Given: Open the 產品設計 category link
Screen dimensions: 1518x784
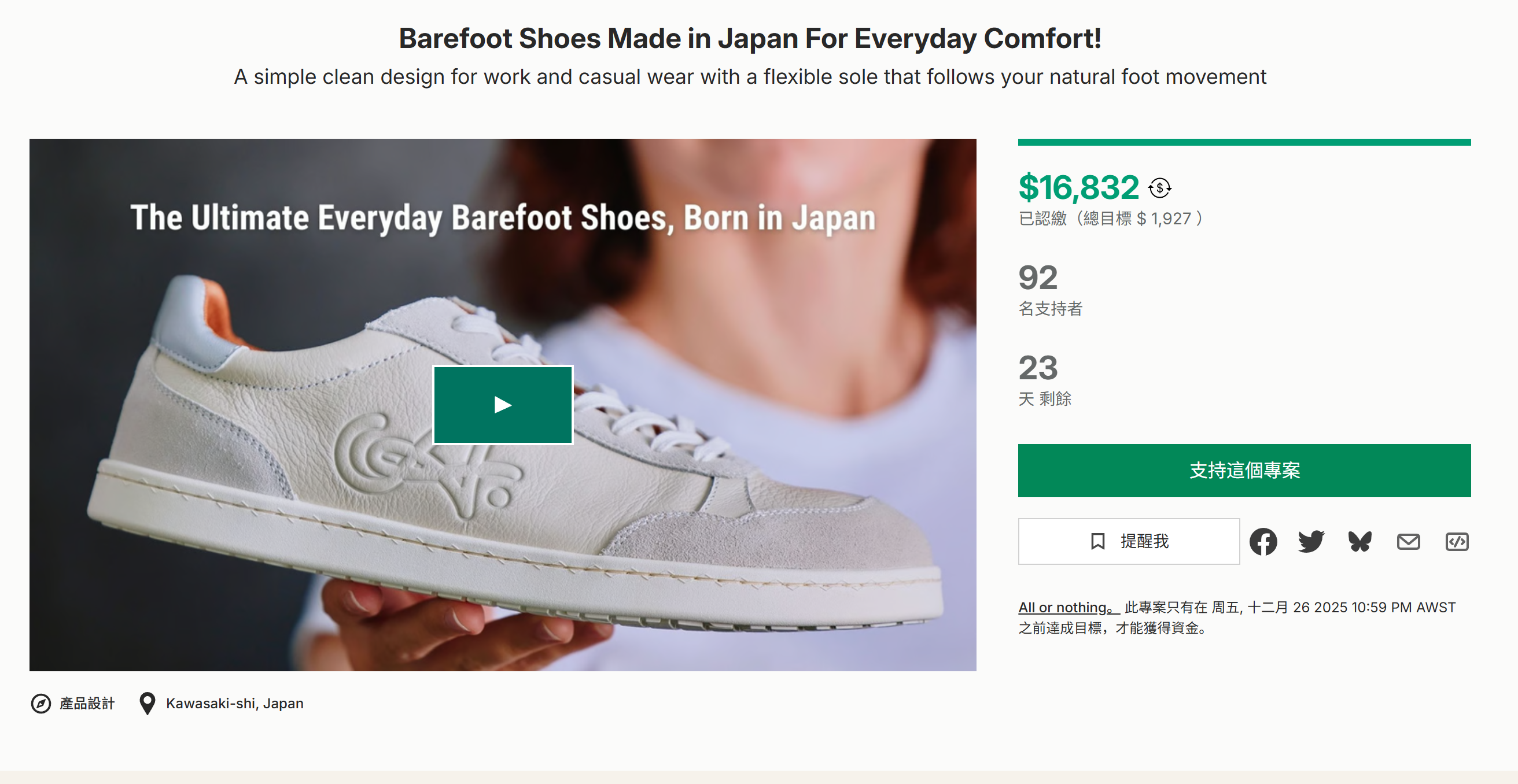Looking at the screenshot, I should (87, 703).
